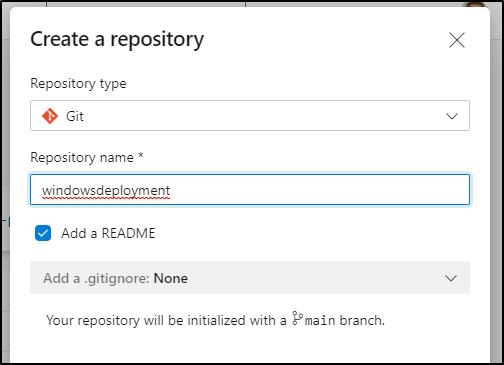Expand the .gitignore chevron arrow
The image size is (504, 365).
451,278
